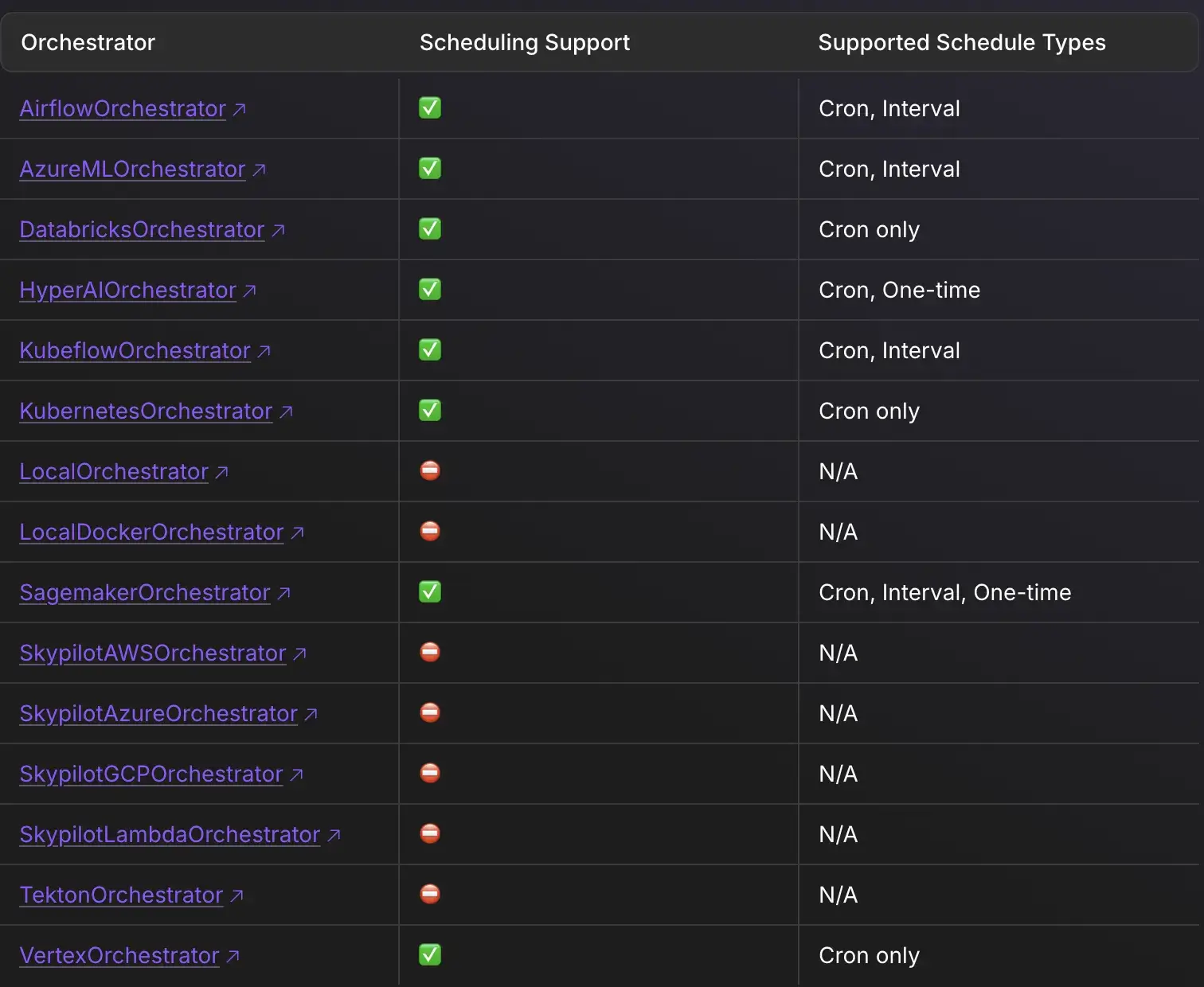Image resolution: width=1204 pixels, height=987 pixels.
Task: Click red no-entry icon for SkypilotAzureOrchestrator
Action: [x=430, y=713]
